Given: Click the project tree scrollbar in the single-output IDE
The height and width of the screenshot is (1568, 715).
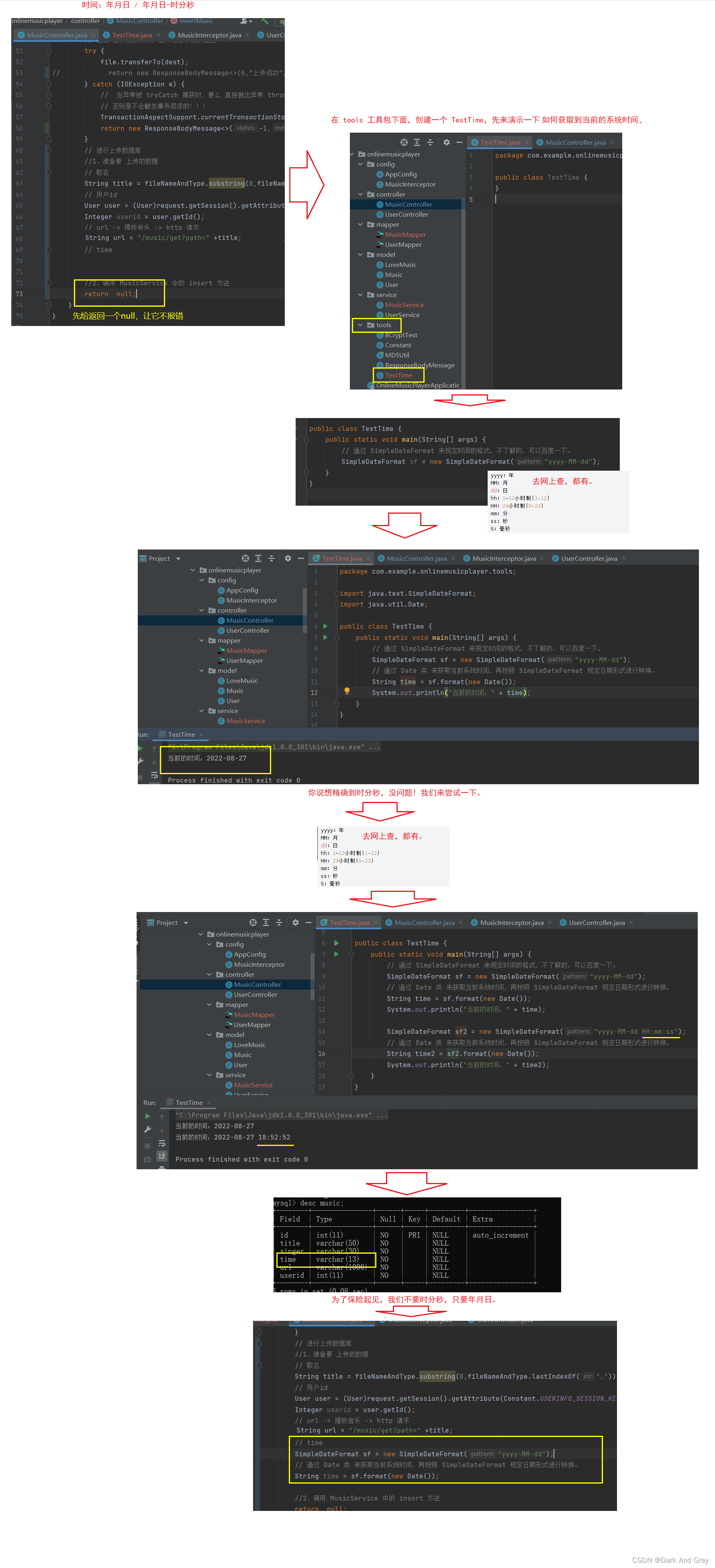Looking at the screenshot, I should 304,611.
